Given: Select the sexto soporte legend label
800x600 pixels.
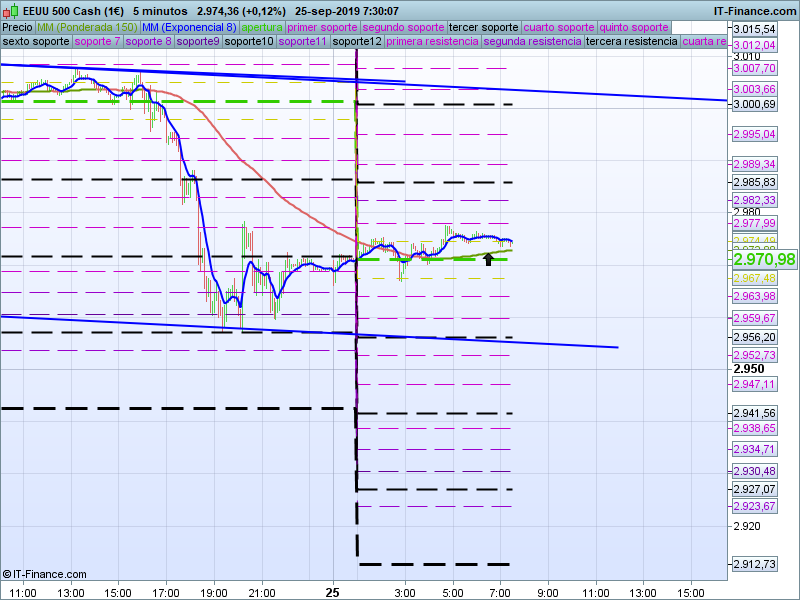Looking at the screenshot, I should (36, 42).
